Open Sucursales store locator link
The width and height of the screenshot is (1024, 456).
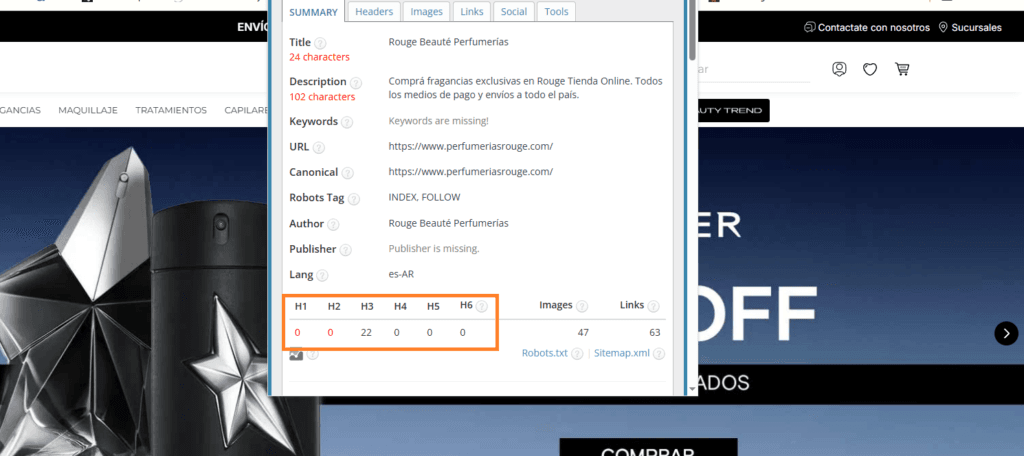pos(976,27)
